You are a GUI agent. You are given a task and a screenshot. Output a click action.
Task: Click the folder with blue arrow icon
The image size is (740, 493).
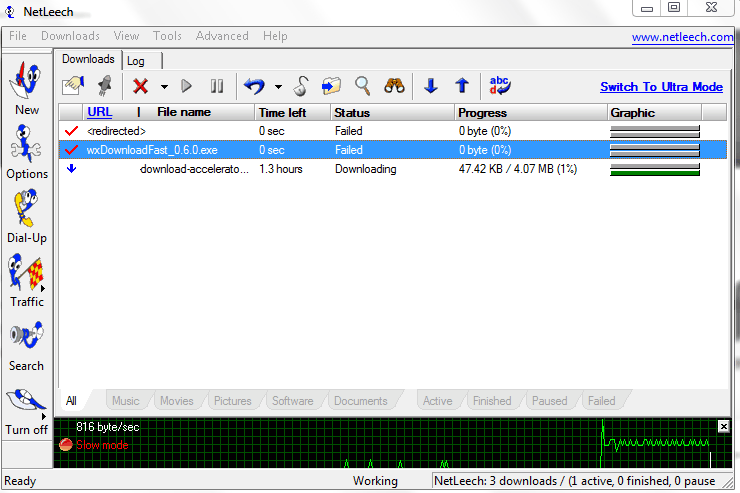point(331,86)
